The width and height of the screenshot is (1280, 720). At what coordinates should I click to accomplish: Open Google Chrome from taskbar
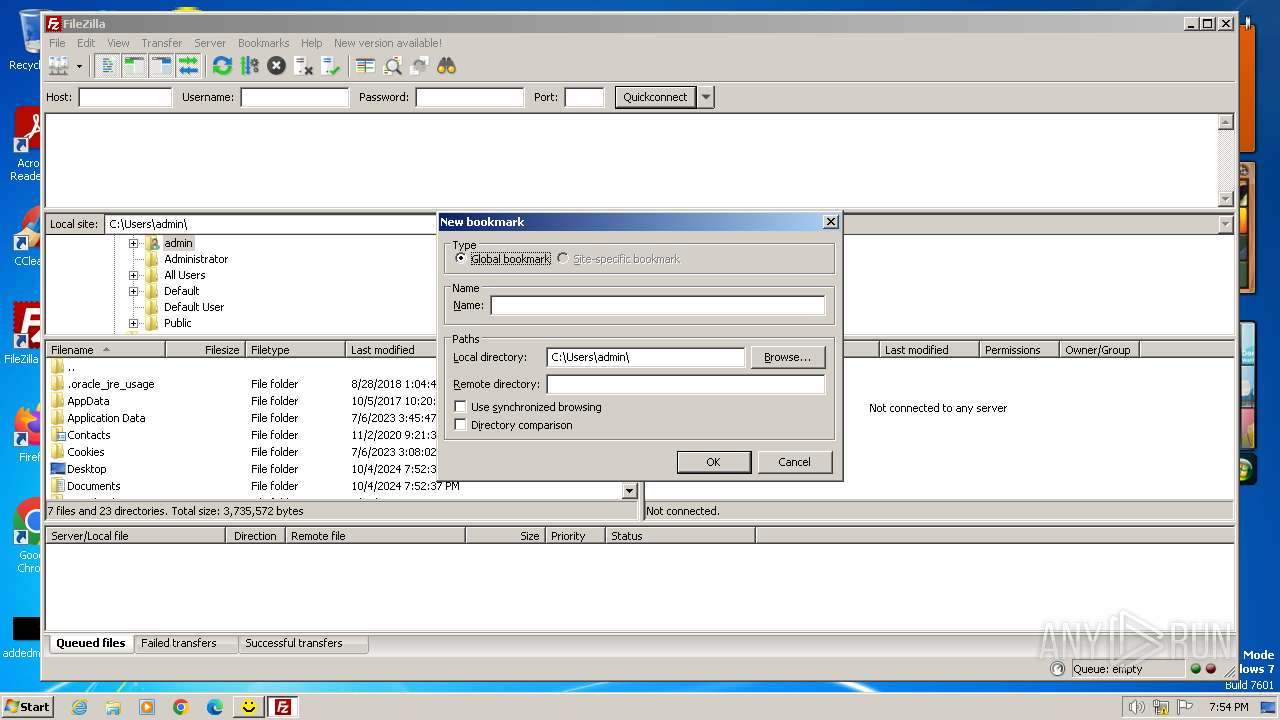181,707
